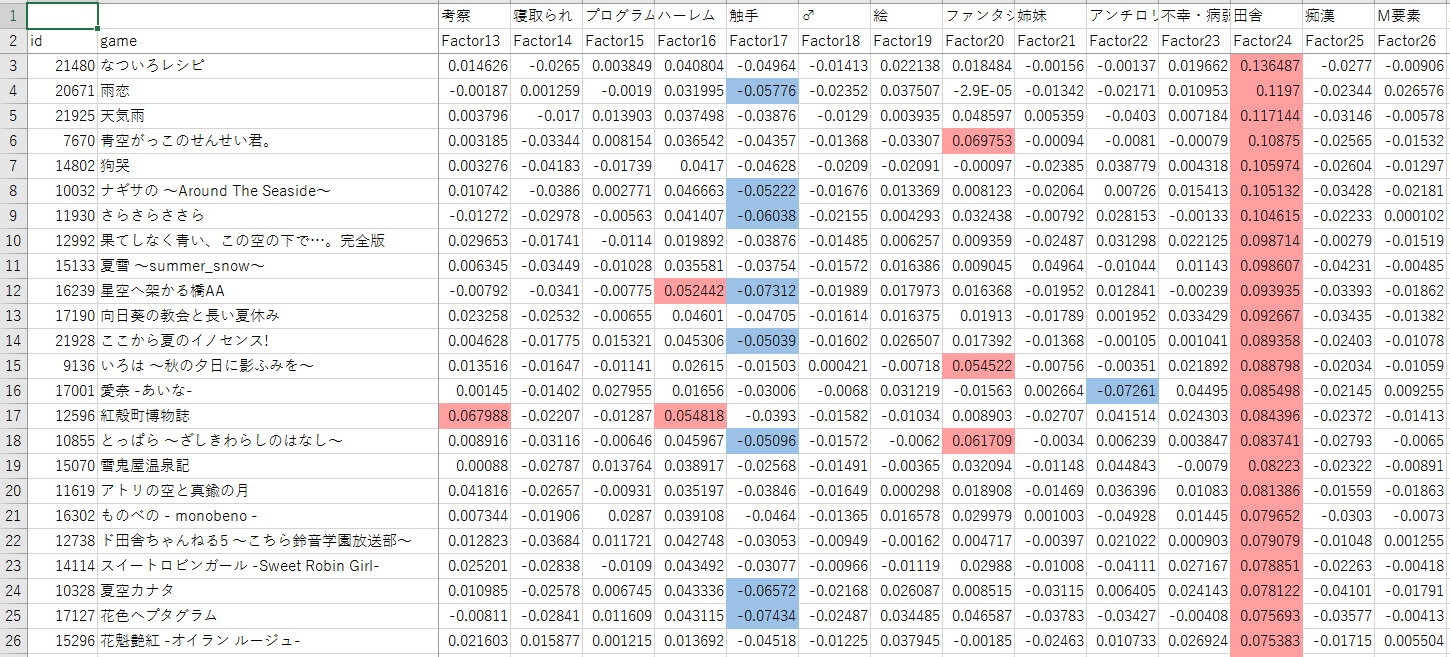Select the 田舎 label cell
Image resolution: width=1450 pixels, height=657 pixels.
(x=1265, y=15)
